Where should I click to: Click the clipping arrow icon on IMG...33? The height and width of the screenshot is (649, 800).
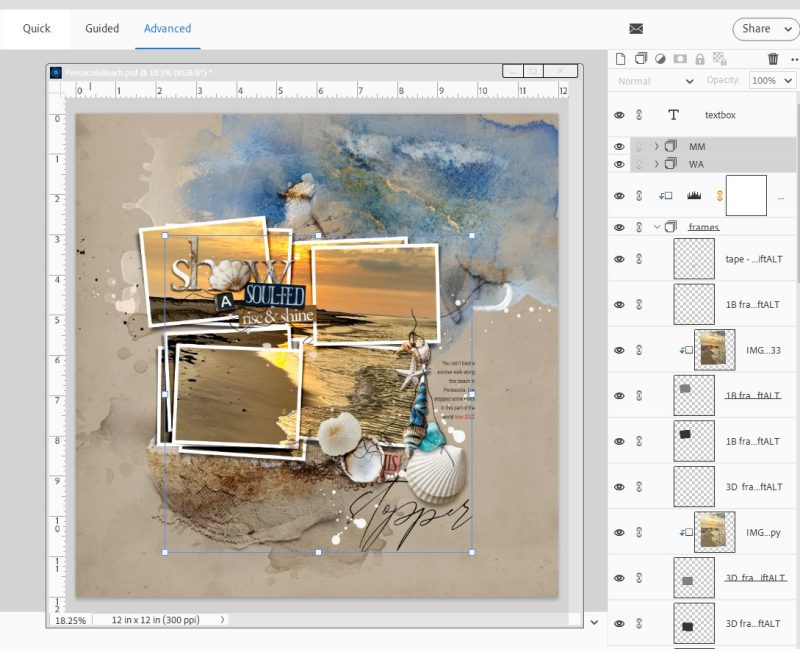[x=686, y=351]
